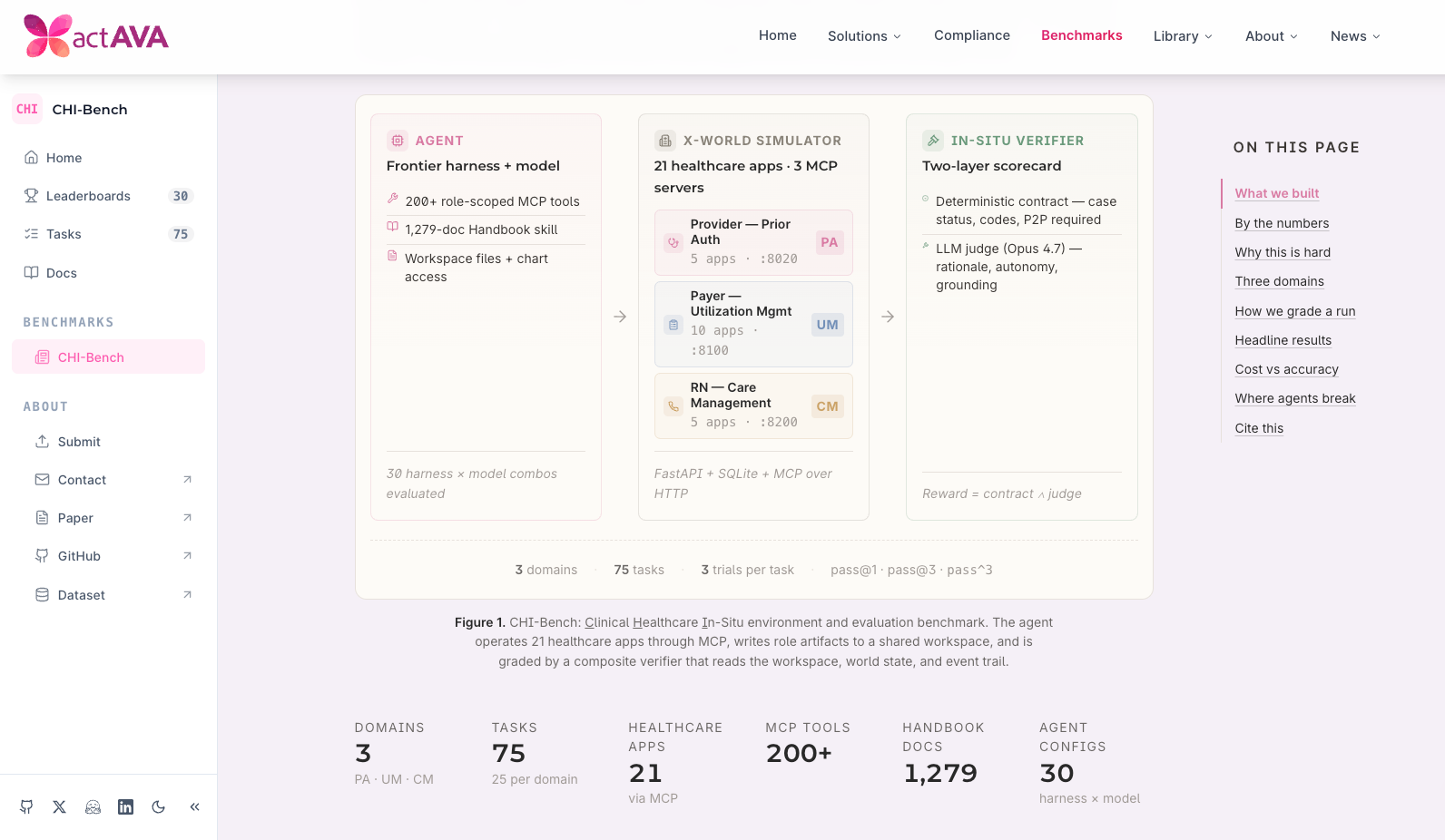Click the LinkedIn icon in footer
Viewport: 1445px width, 840px height.
[x=125, y=807]
